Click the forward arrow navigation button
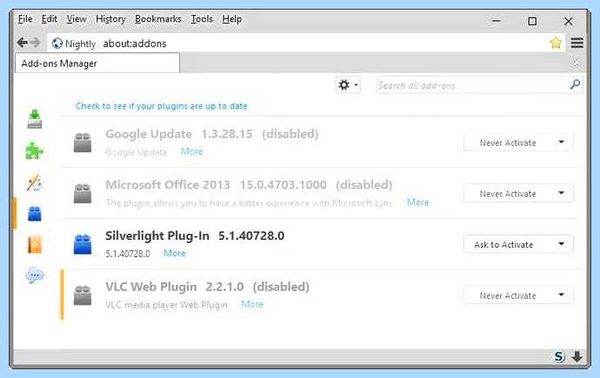The width and height of the screenshot is (600, 378). click(35, 42)
